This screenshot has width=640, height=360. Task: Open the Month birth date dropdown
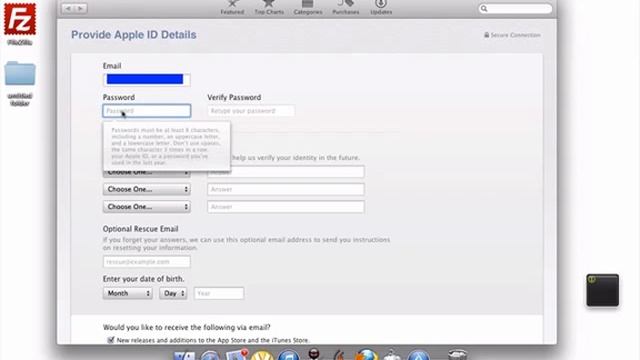click(128, 293)
